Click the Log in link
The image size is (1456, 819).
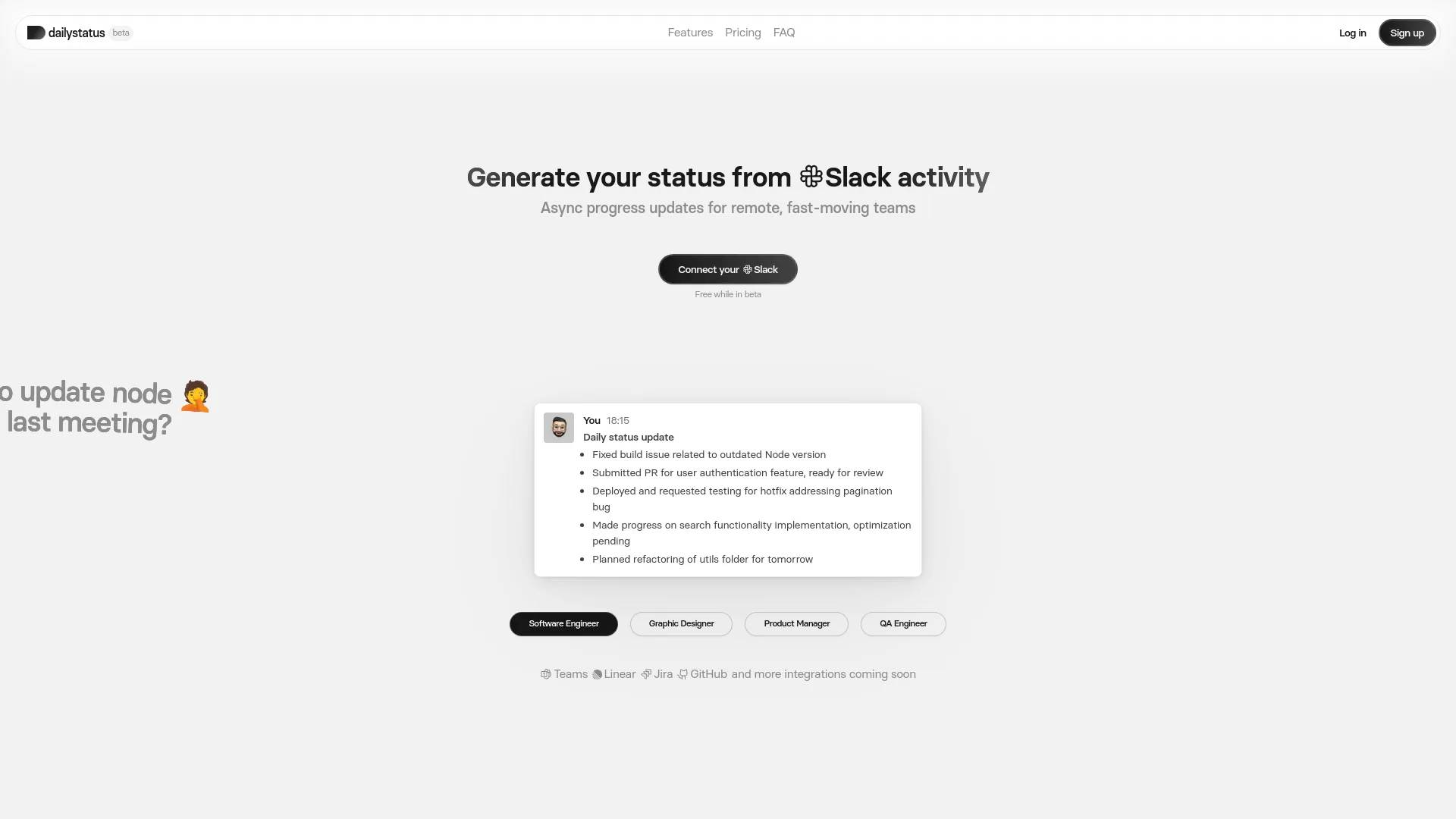tap(1353, 32)
